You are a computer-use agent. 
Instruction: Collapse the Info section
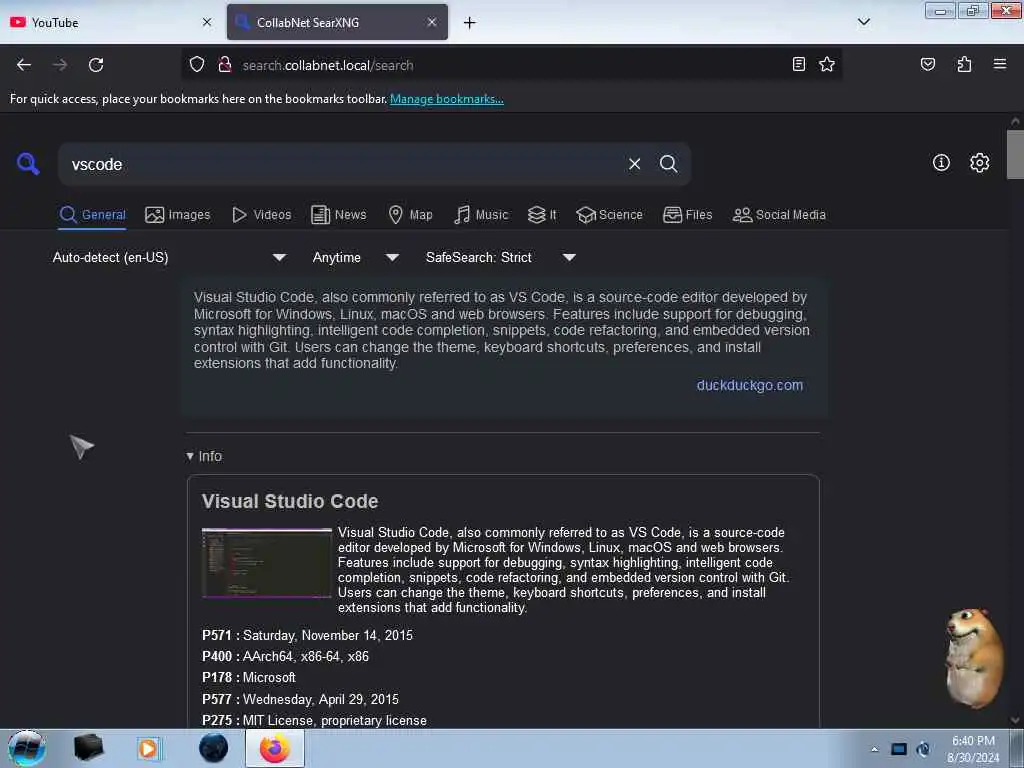204,456
